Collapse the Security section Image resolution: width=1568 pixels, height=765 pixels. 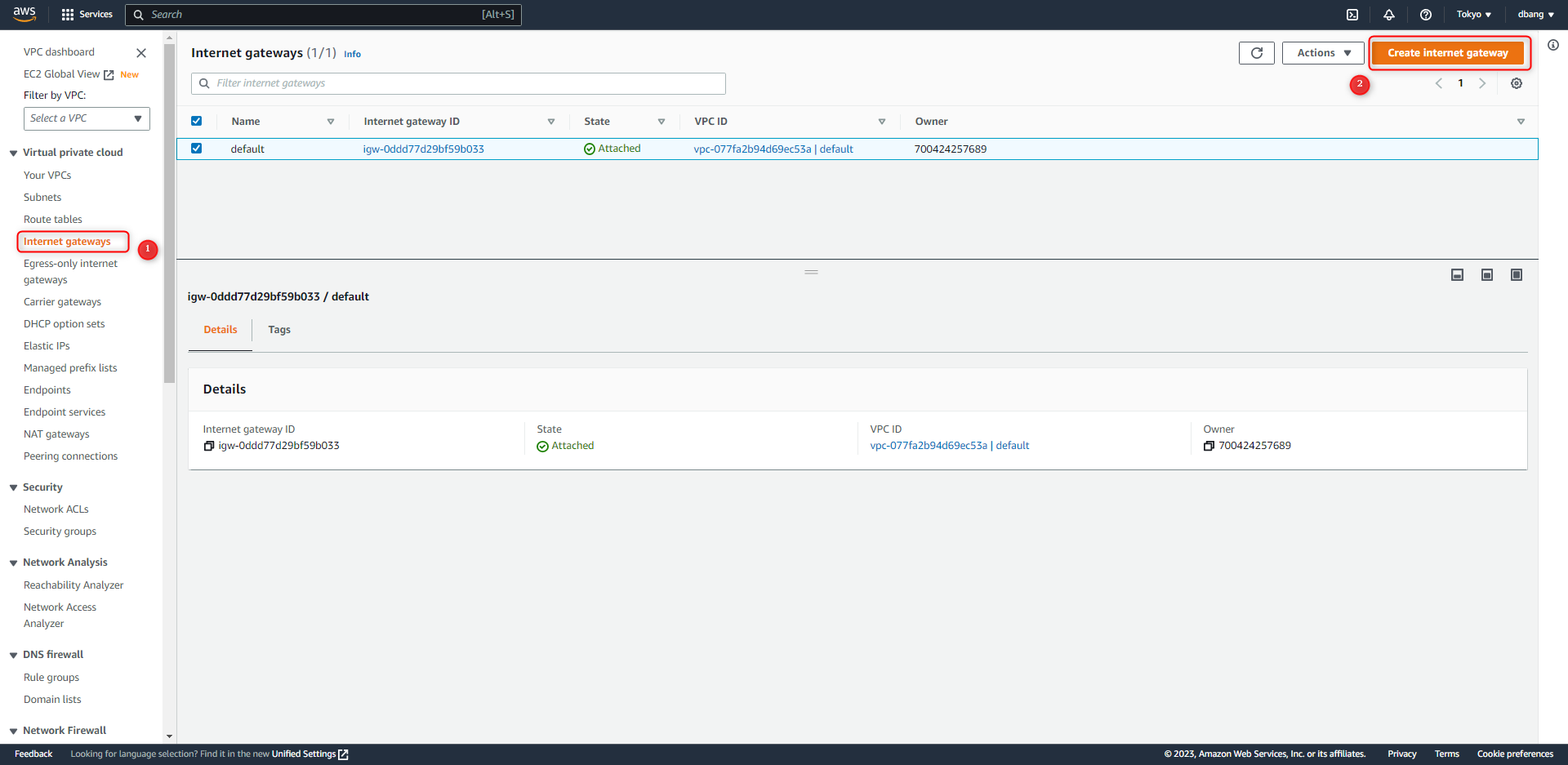[x=13, y=487]
